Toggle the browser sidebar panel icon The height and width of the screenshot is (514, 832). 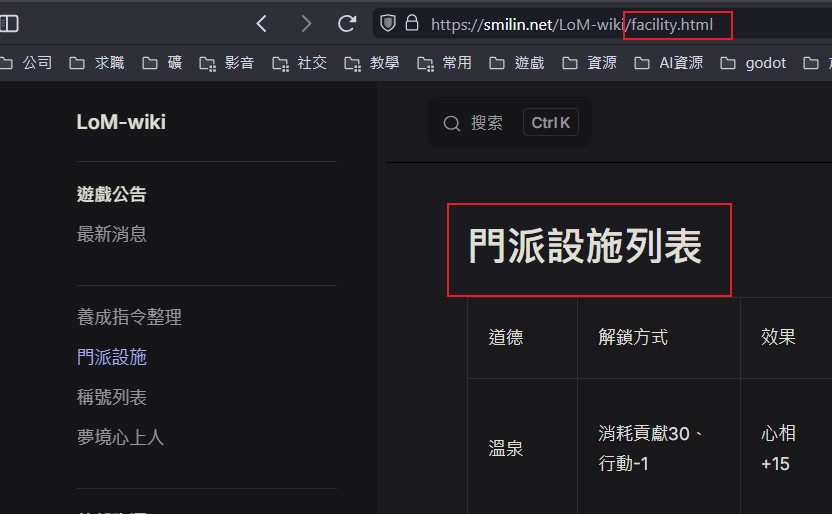click(x=9, y=23)
